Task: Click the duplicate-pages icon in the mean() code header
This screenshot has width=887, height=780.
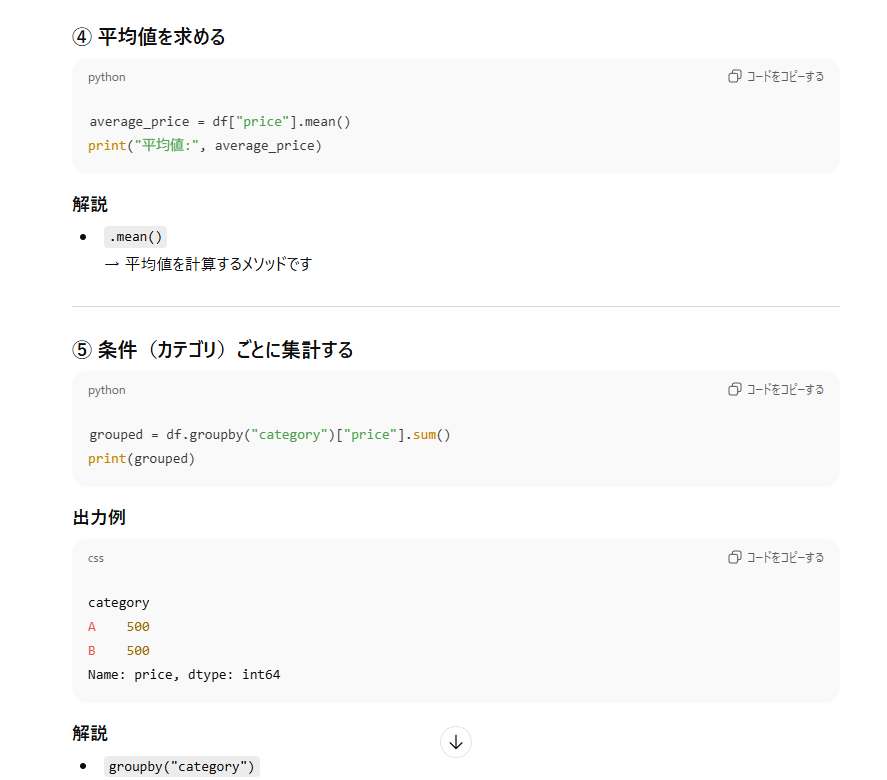Action: click(x=735, y=76)
